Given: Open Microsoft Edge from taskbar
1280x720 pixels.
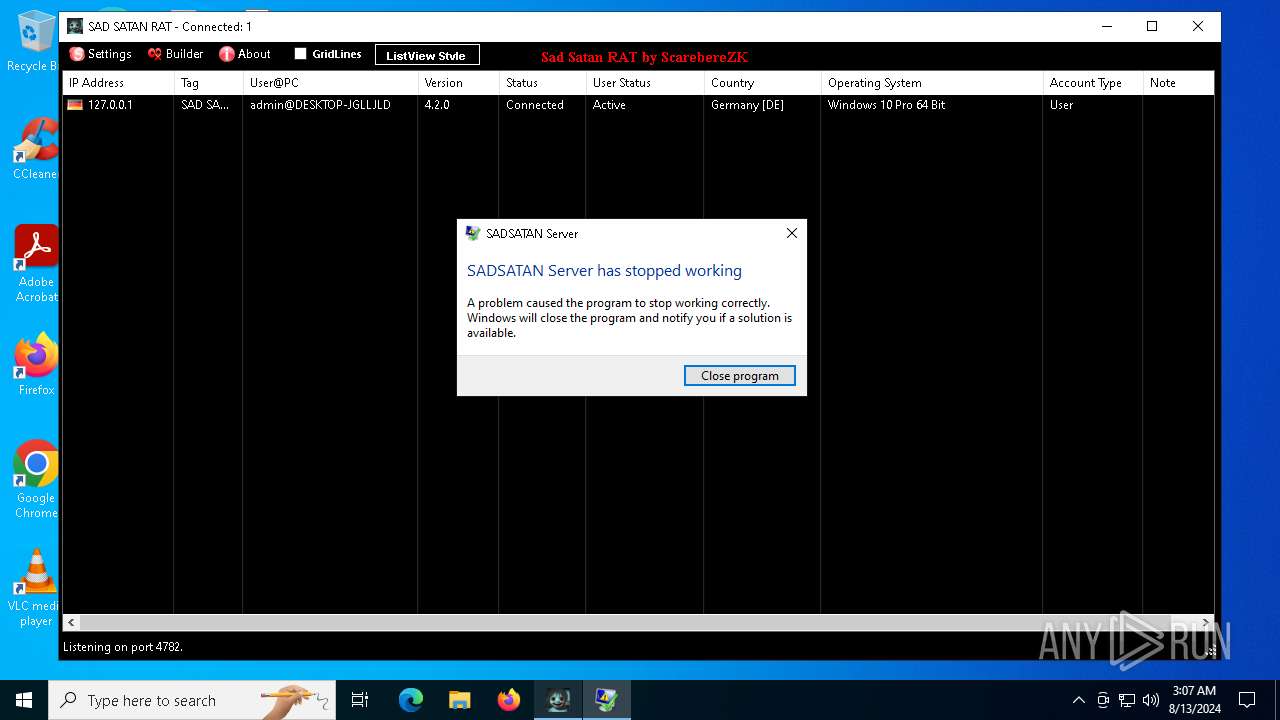Looking at the screenshot, I should point(411,700).
